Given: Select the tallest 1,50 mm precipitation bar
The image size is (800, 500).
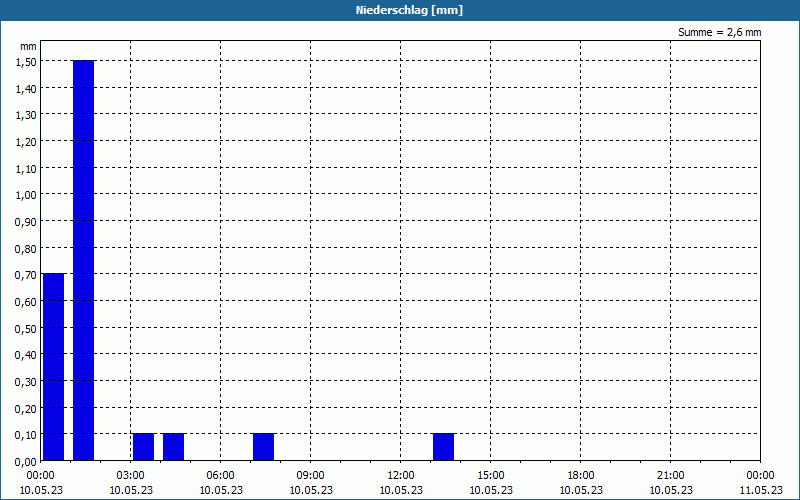Looking at the screenshot, I should pyautogui.click(x=84, y=260).
